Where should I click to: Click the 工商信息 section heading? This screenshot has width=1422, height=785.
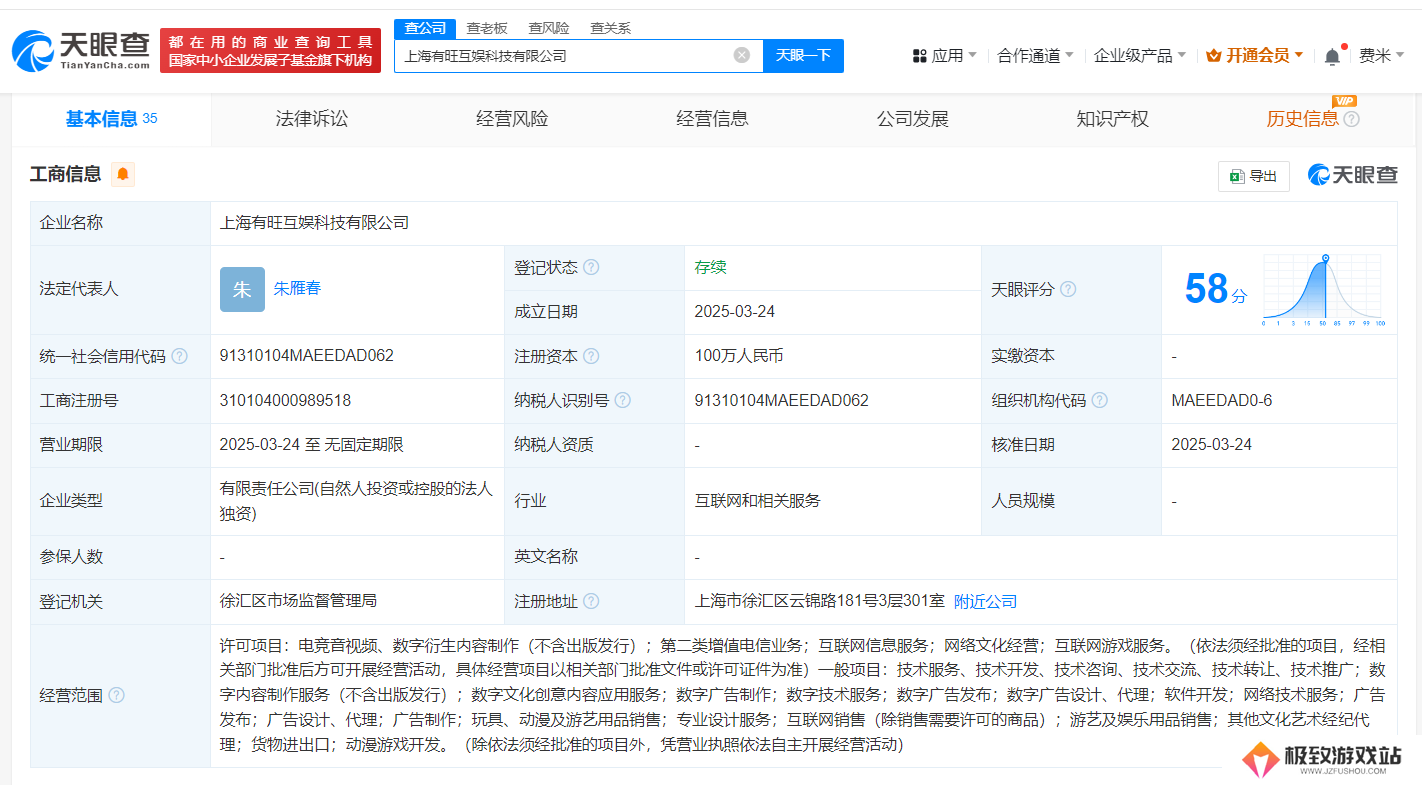(x=66, y=174)
